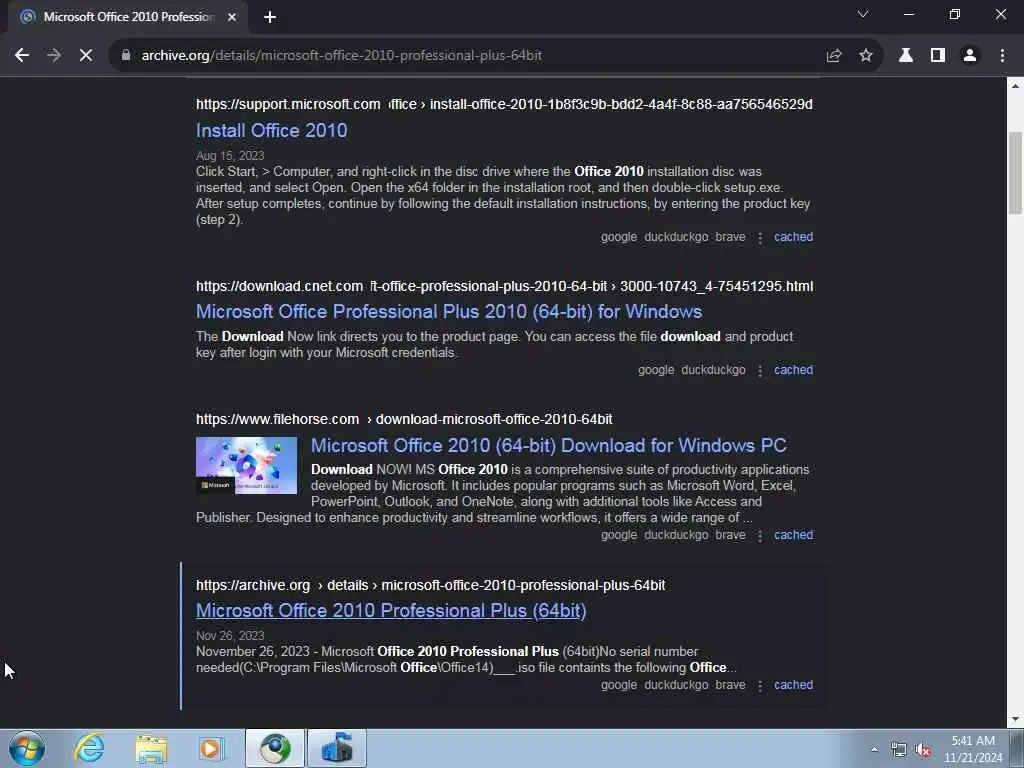Search google from archive.org result
This screenshot has width=1024, height=768.
[x=619, y=685]
